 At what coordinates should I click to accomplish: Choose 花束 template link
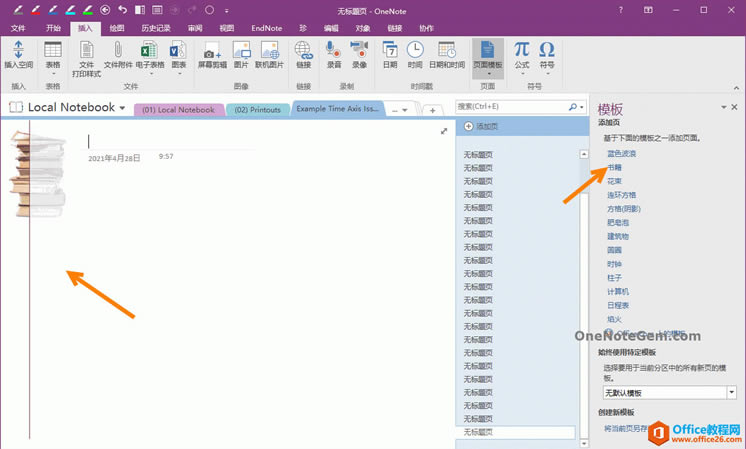coord(614,181)
